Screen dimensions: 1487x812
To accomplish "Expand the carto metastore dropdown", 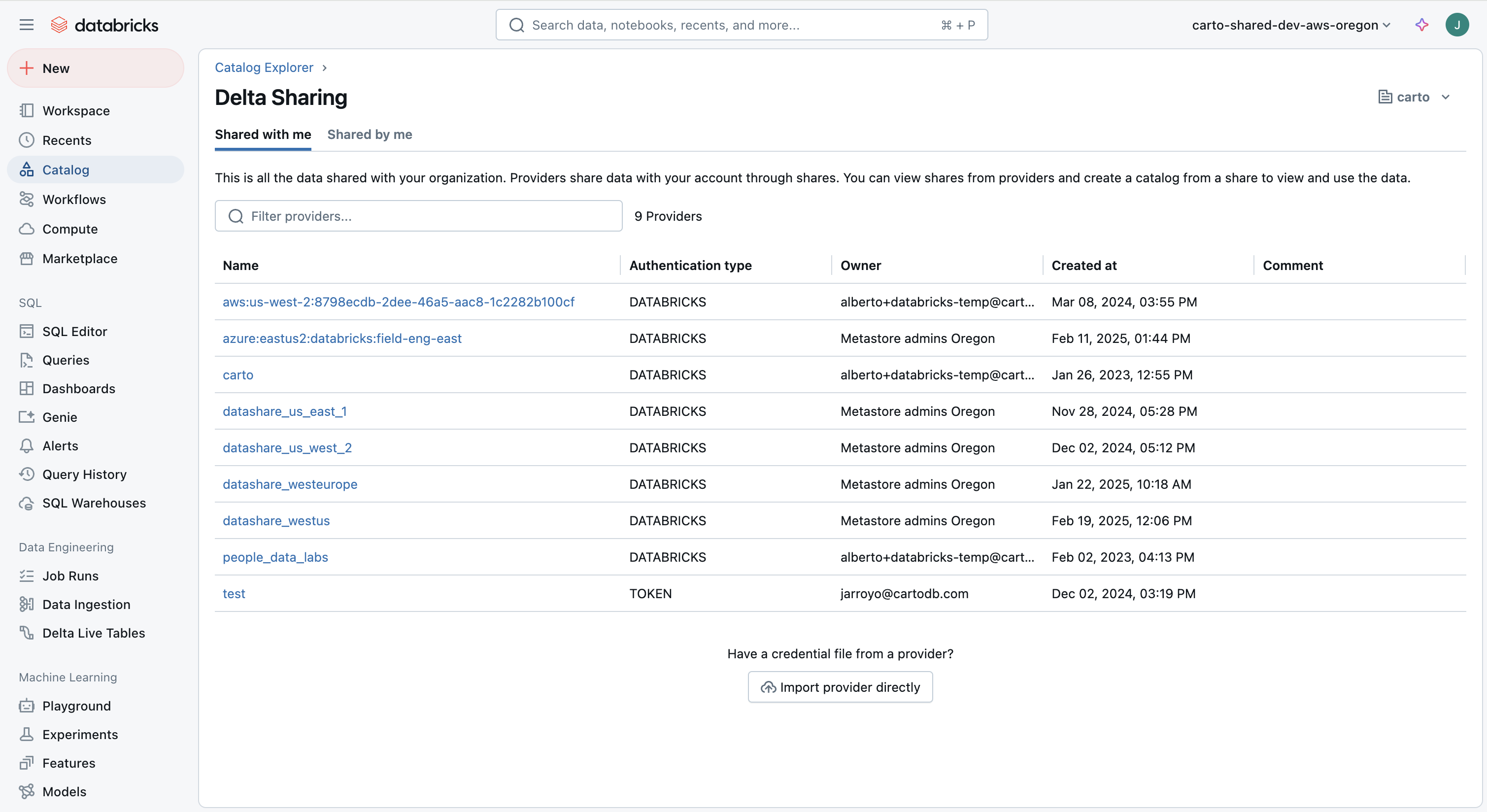I will (x=1414, y=97).
